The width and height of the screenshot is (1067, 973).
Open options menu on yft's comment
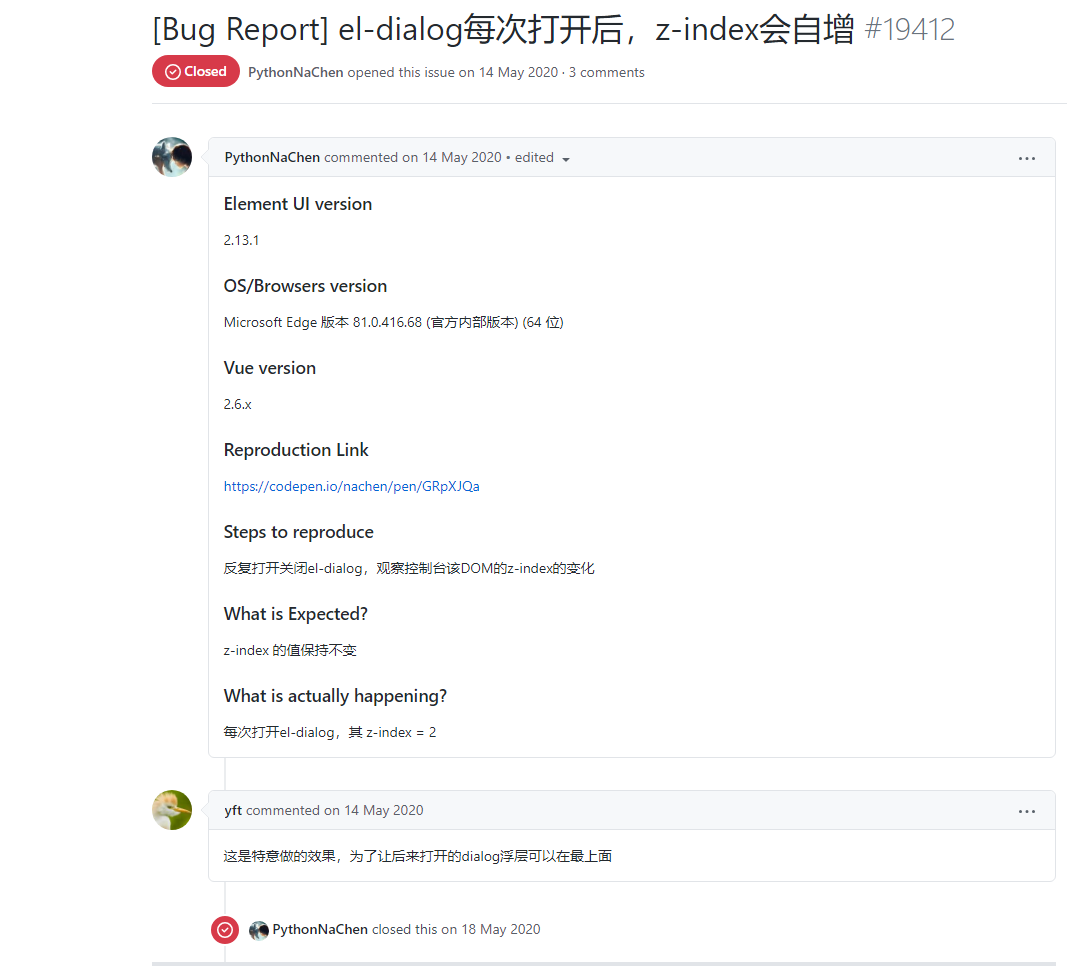pyautogui.click(x=1026, y=811)
